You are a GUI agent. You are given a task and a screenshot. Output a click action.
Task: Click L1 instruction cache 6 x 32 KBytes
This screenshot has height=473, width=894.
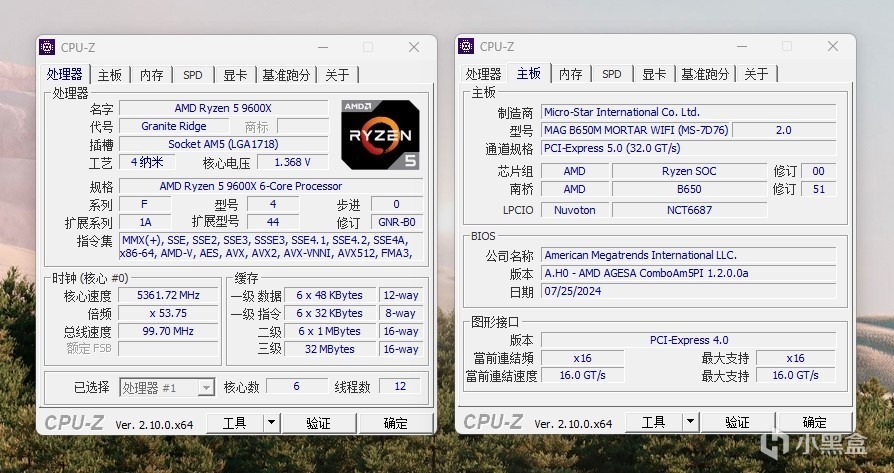coord(330,313)
